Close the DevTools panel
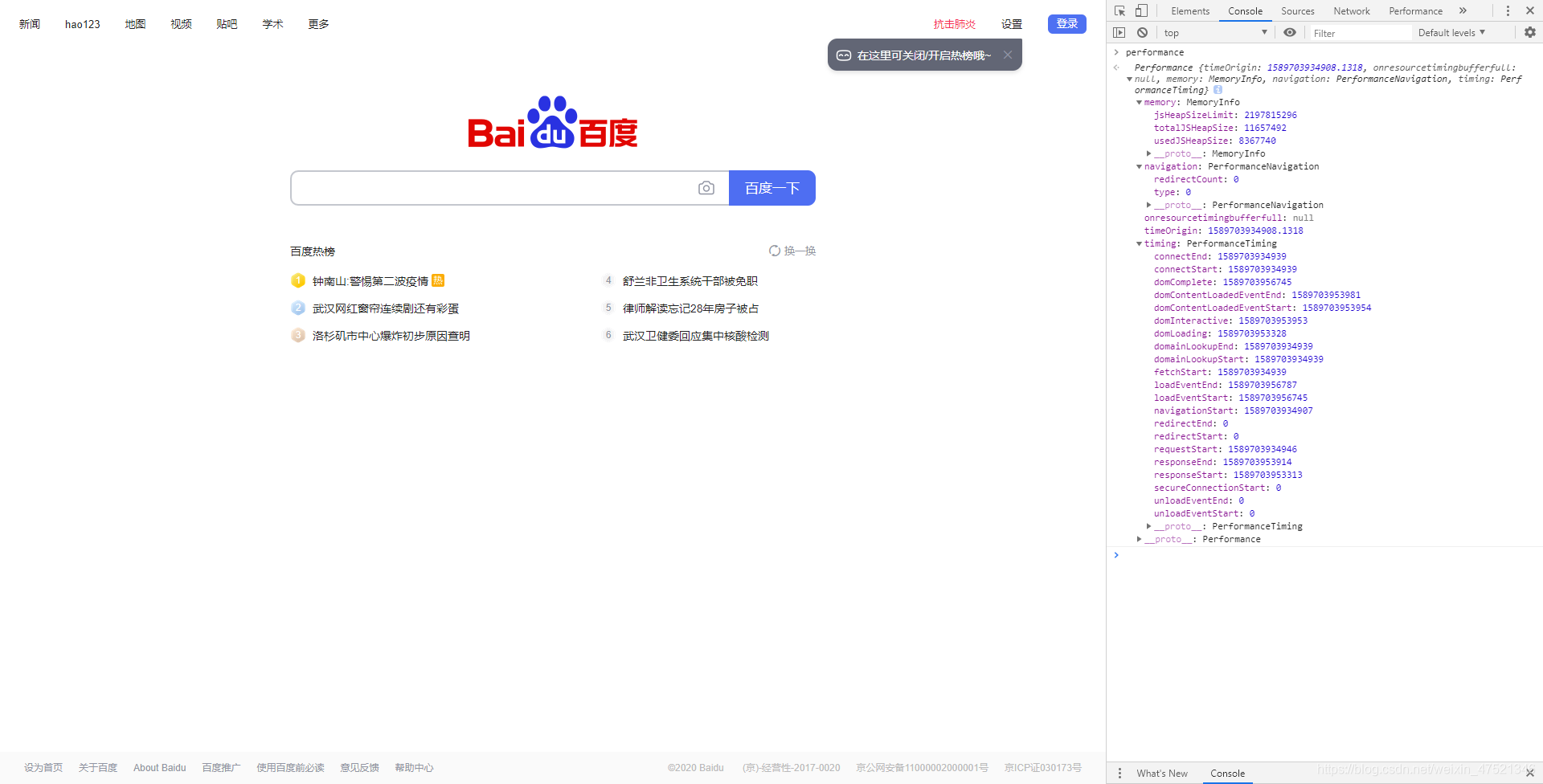The height and width of the screenshot is (784, 1543). 1530,10
